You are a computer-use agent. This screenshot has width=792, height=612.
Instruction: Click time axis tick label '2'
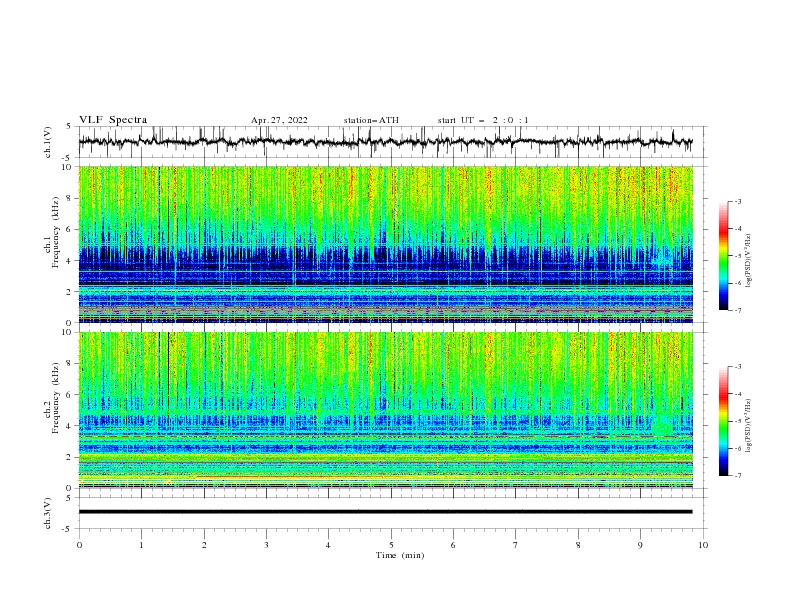pos(204,545)
